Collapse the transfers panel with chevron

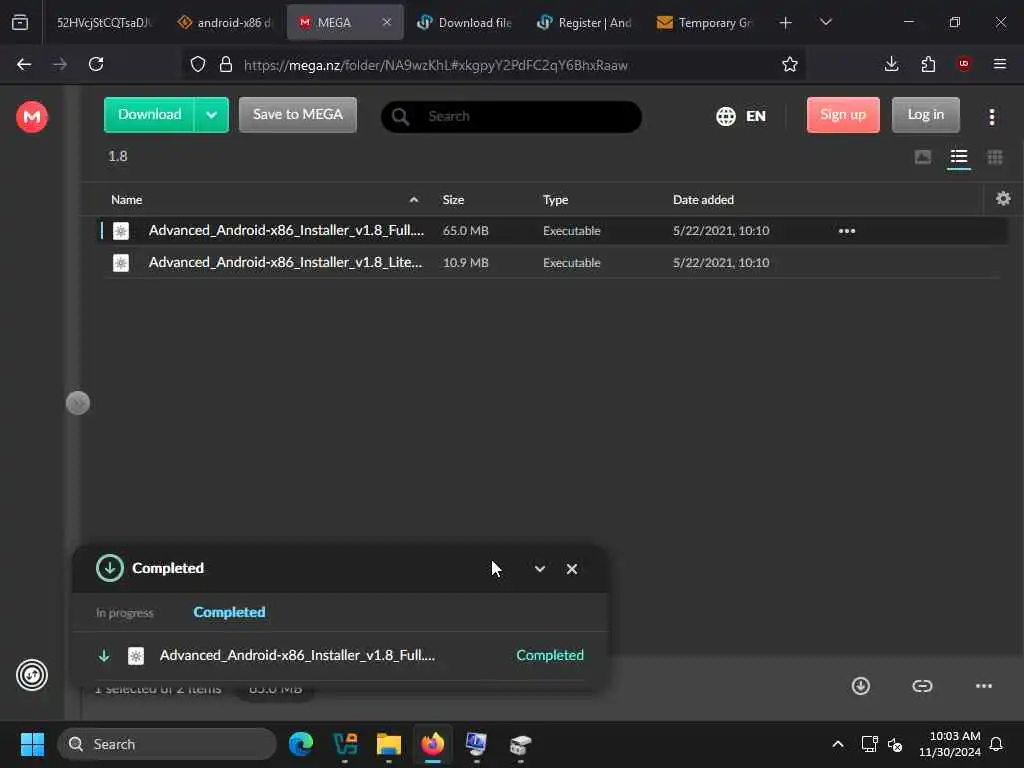(x=539, y=569)
